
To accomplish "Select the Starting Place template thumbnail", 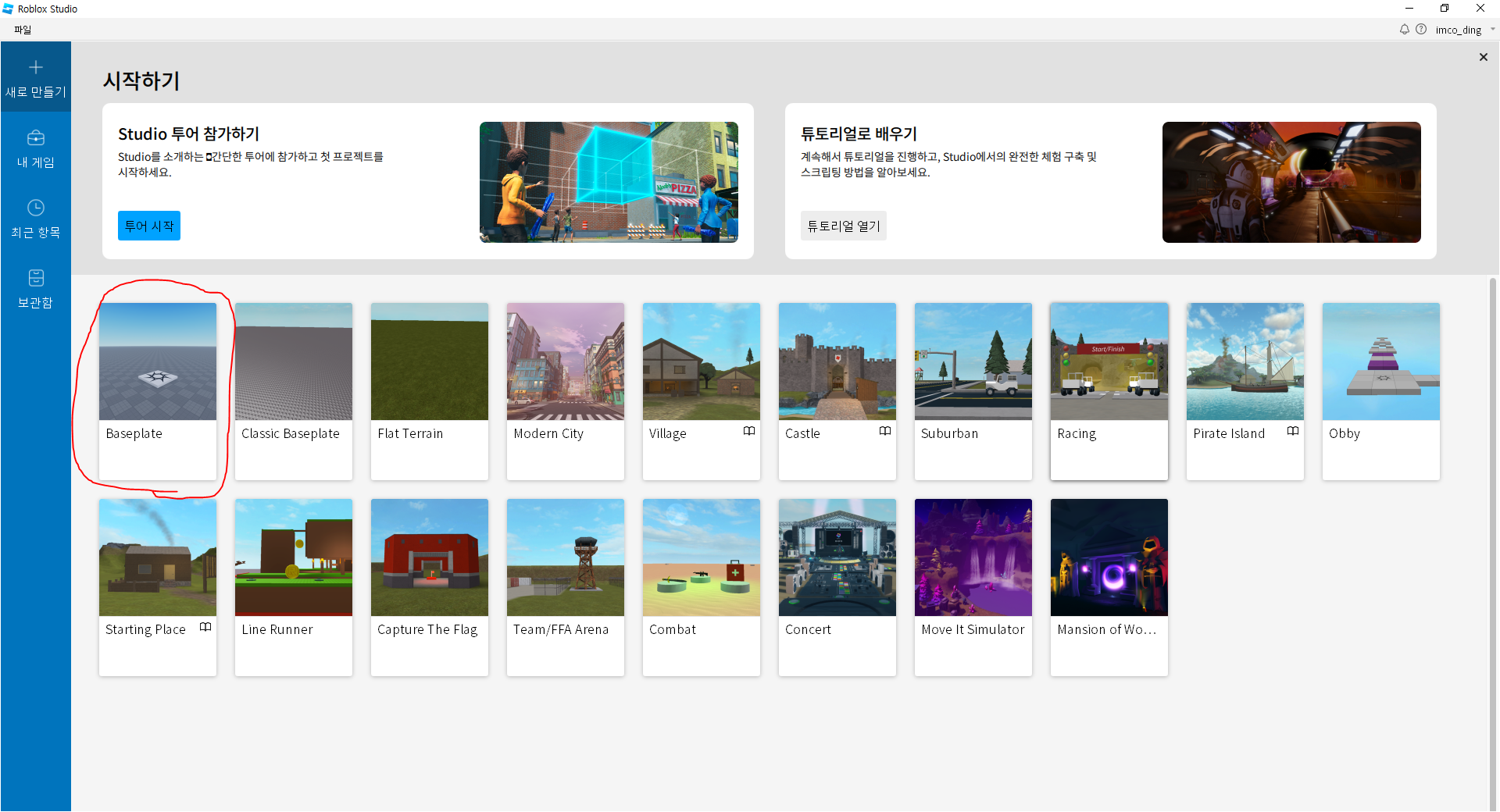I will pos(158,557).
